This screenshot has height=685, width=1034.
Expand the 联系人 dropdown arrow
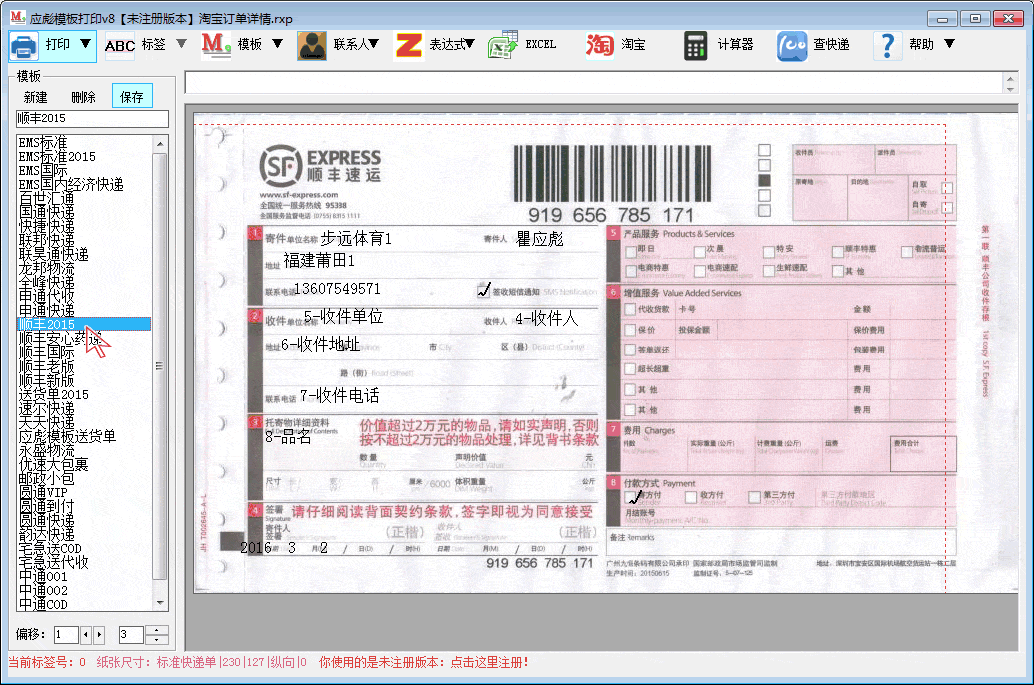tap(373, 44)
